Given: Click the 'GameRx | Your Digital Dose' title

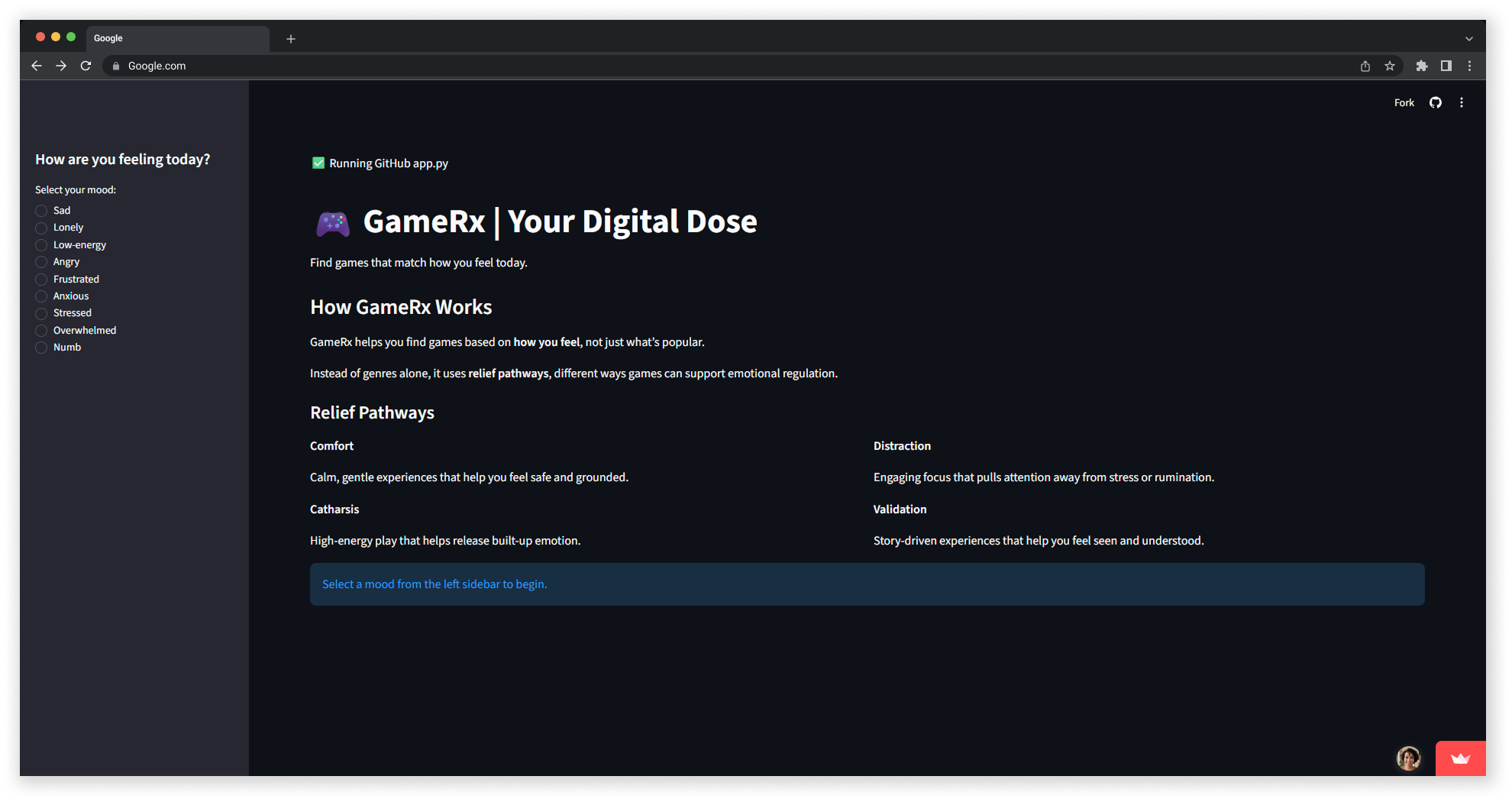Looking at the screenshot, I should click(x=560, y=222).
